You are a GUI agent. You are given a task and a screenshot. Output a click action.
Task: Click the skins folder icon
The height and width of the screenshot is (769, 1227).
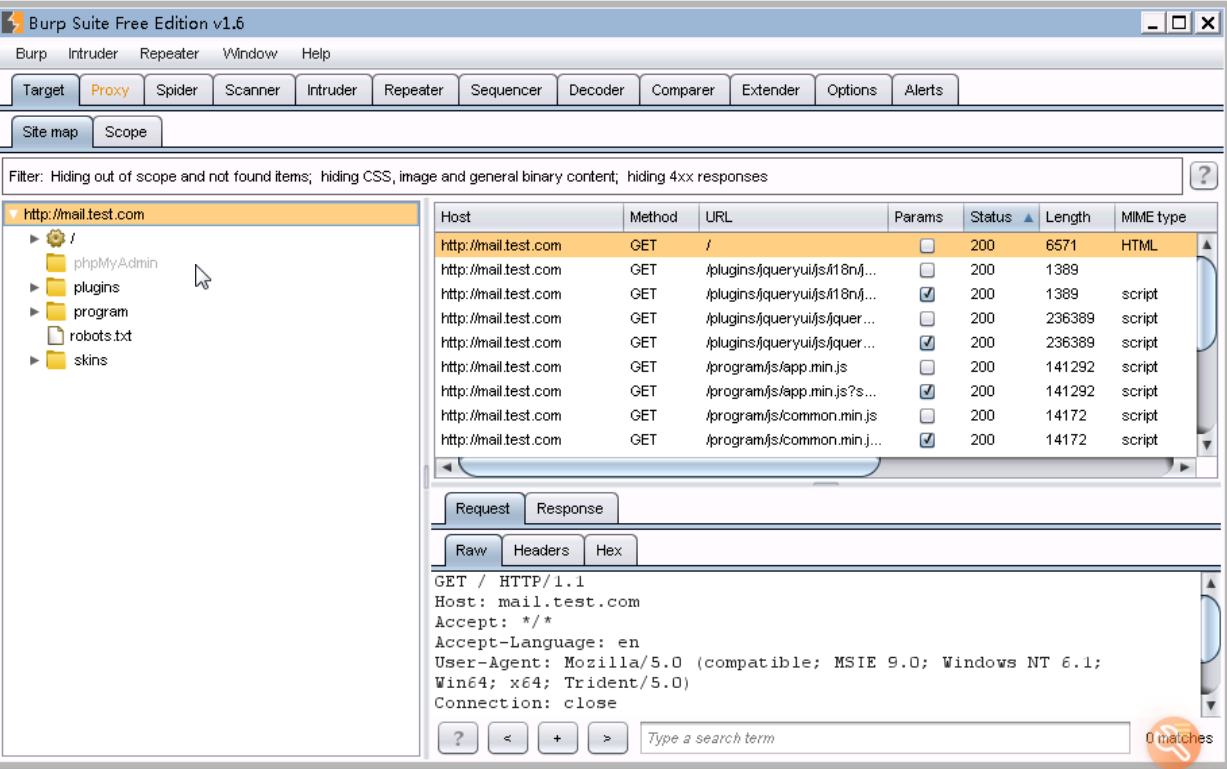click(x=56, y=360)
